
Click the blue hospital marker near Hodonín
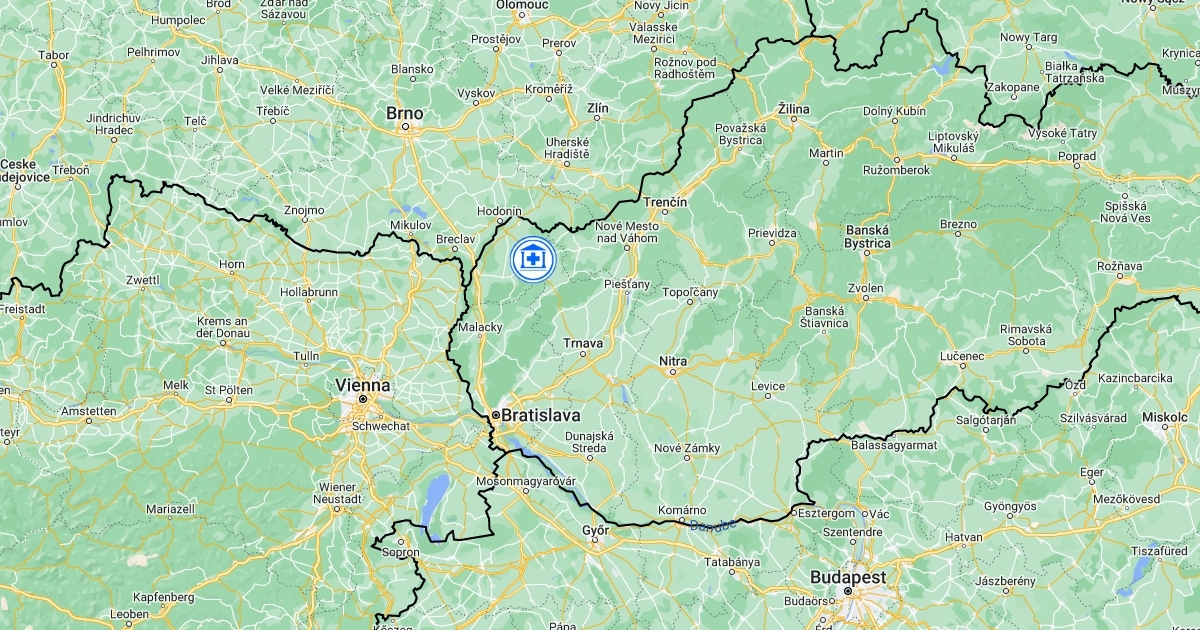[533, 259]
